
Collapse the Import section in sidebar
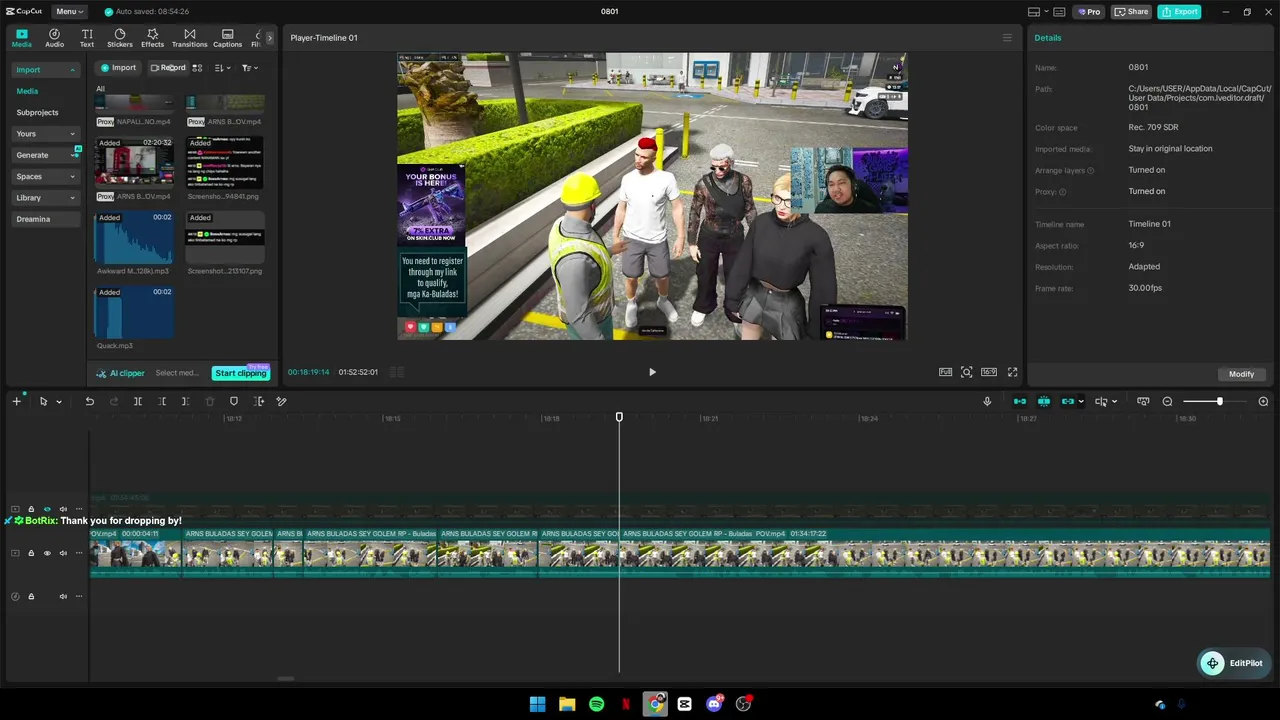coord(72,70)
